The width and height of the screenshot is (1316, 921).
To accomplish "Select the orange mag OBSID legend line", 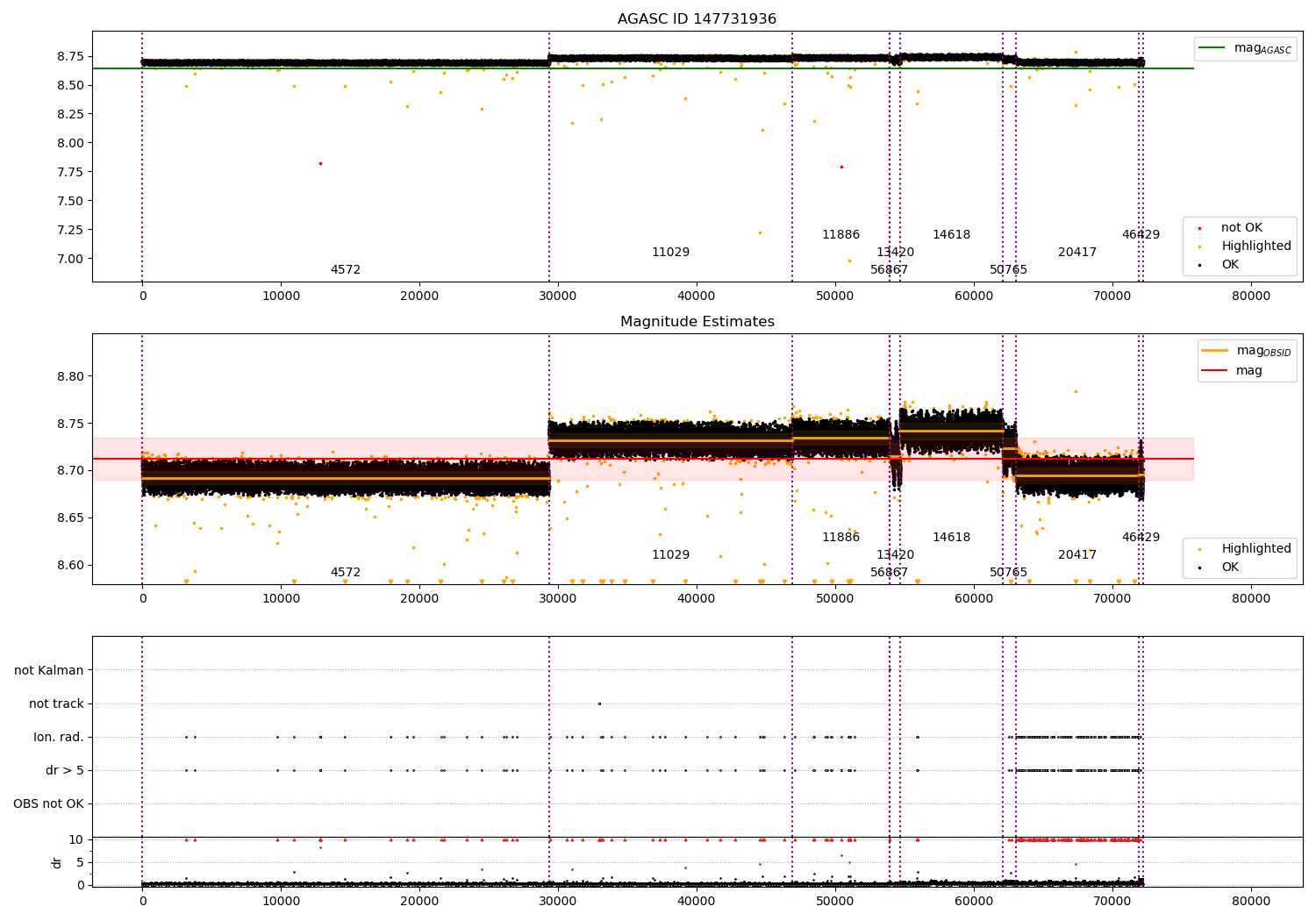I will click(1214, 351).
